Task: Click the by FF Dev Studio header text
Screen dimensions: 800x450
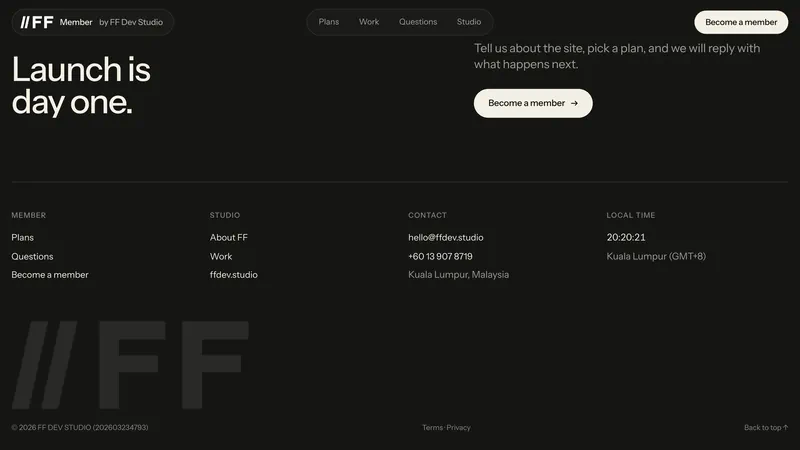Action: pyautogui.click(x=131, y=22)
